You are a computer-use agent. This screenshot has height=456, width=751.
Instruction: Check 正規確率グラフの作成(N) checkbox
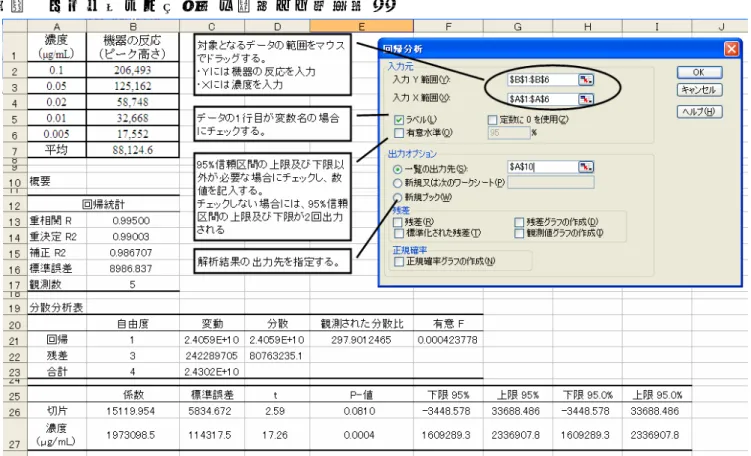coord(398,262)
